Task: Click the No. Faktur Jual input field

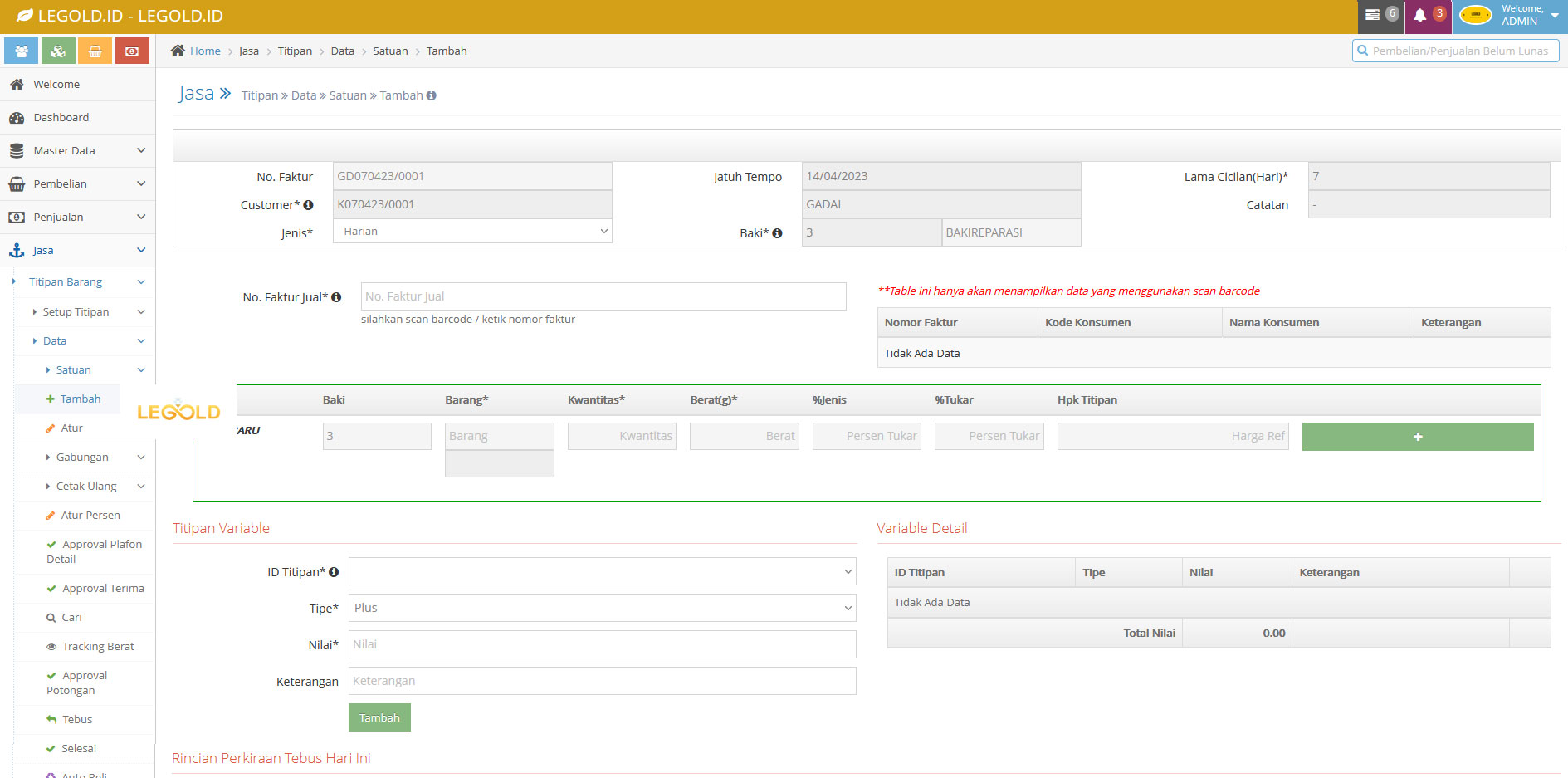Action: coord(603,296)
